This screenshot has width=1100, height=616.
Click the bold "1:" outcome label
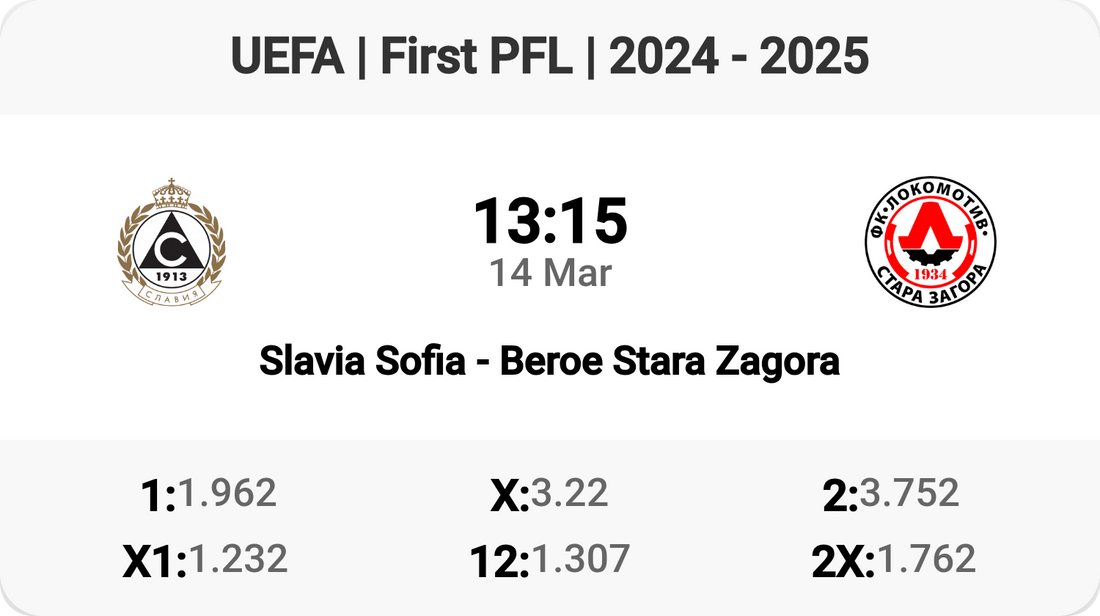click(x=159, y=496)
